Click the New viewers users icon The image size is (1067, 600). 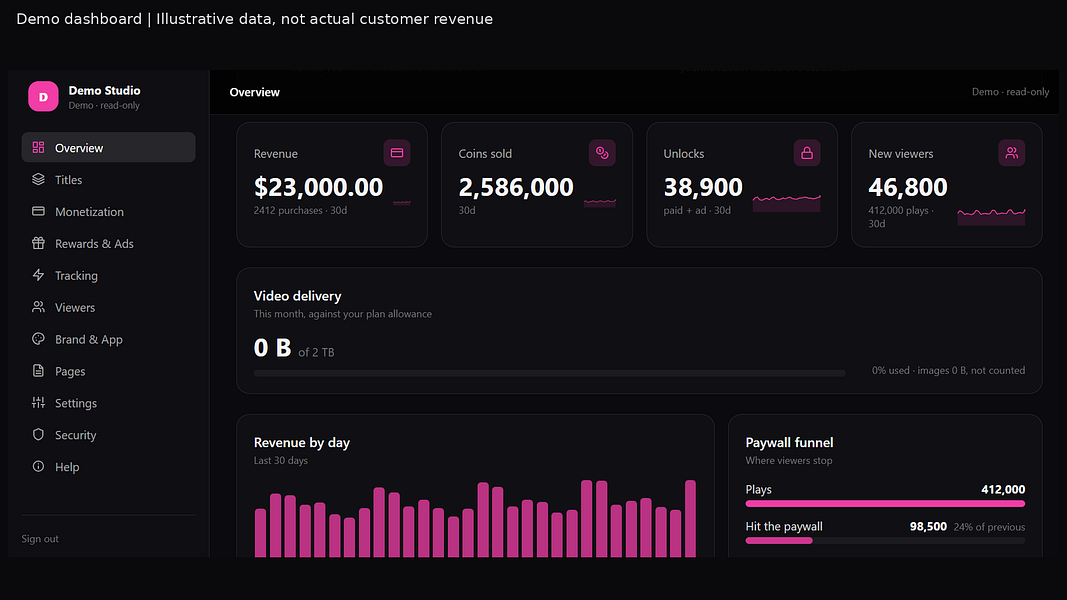click(x=1012, y=153)
